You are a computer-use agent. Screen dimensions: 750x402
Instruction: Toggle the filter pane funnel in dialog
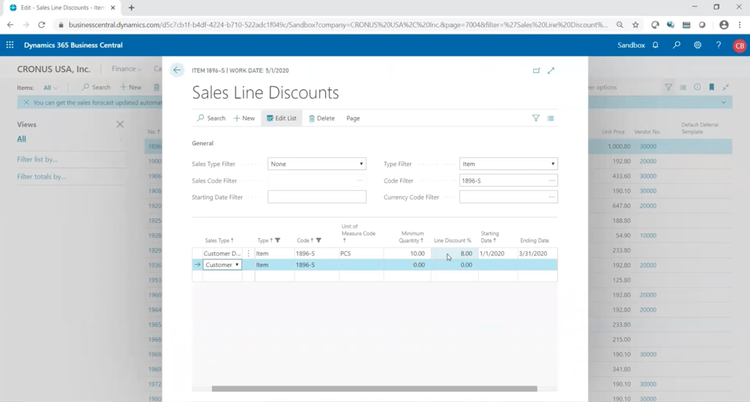coord(536,118)
